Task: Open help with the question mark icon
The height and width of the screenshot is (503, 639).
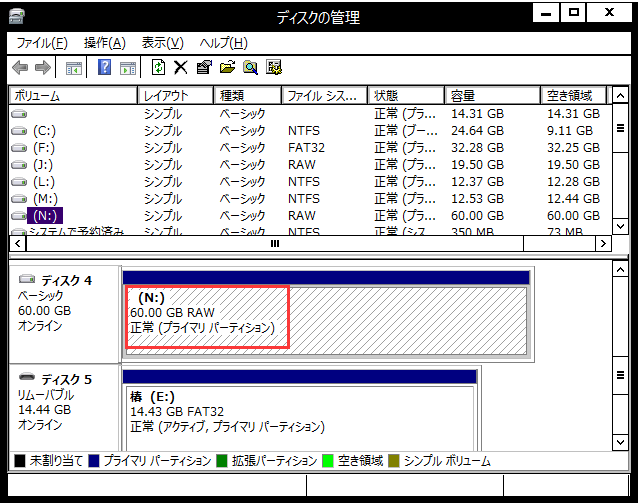Action: coord(104,67)
